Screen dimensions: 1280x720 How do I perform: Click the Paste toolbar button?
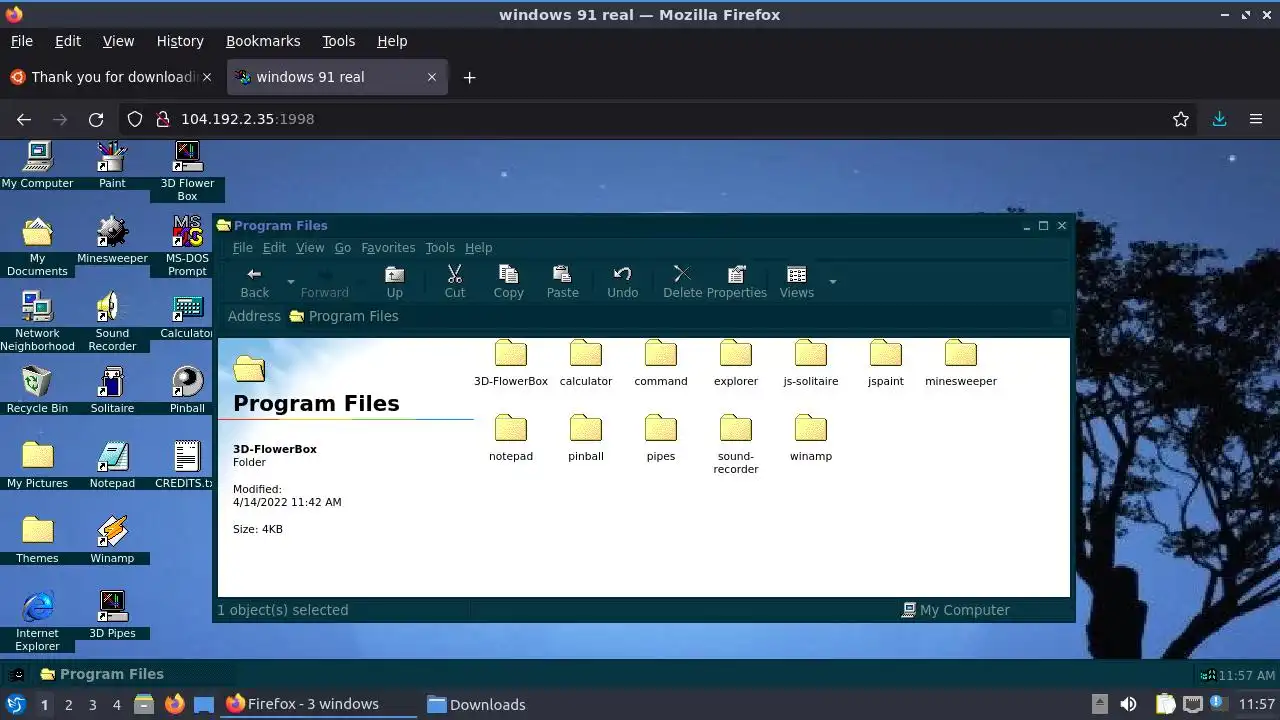click(562, 282)
